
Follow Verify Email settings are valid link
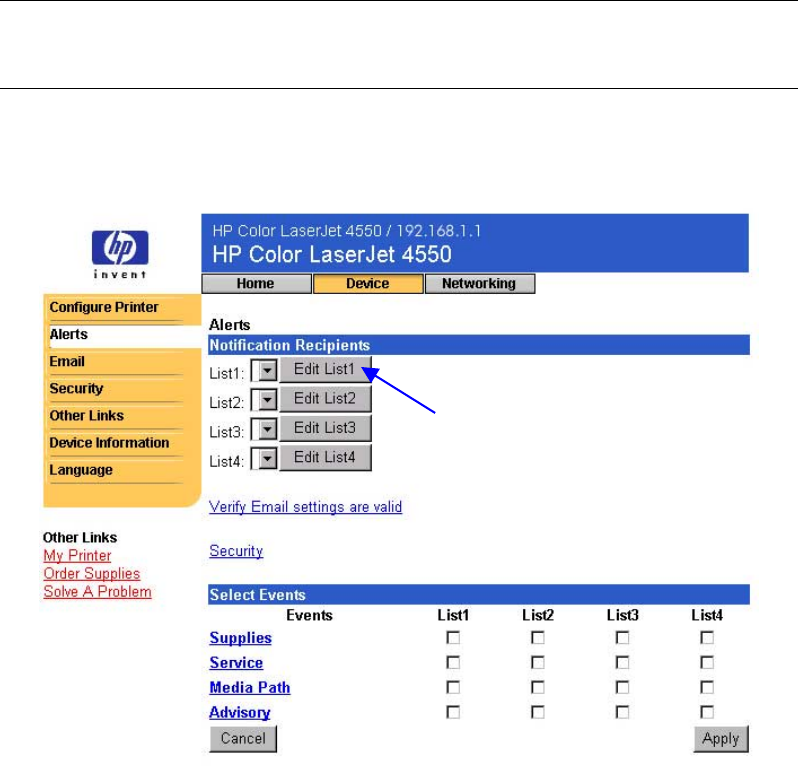click(305, 507)
